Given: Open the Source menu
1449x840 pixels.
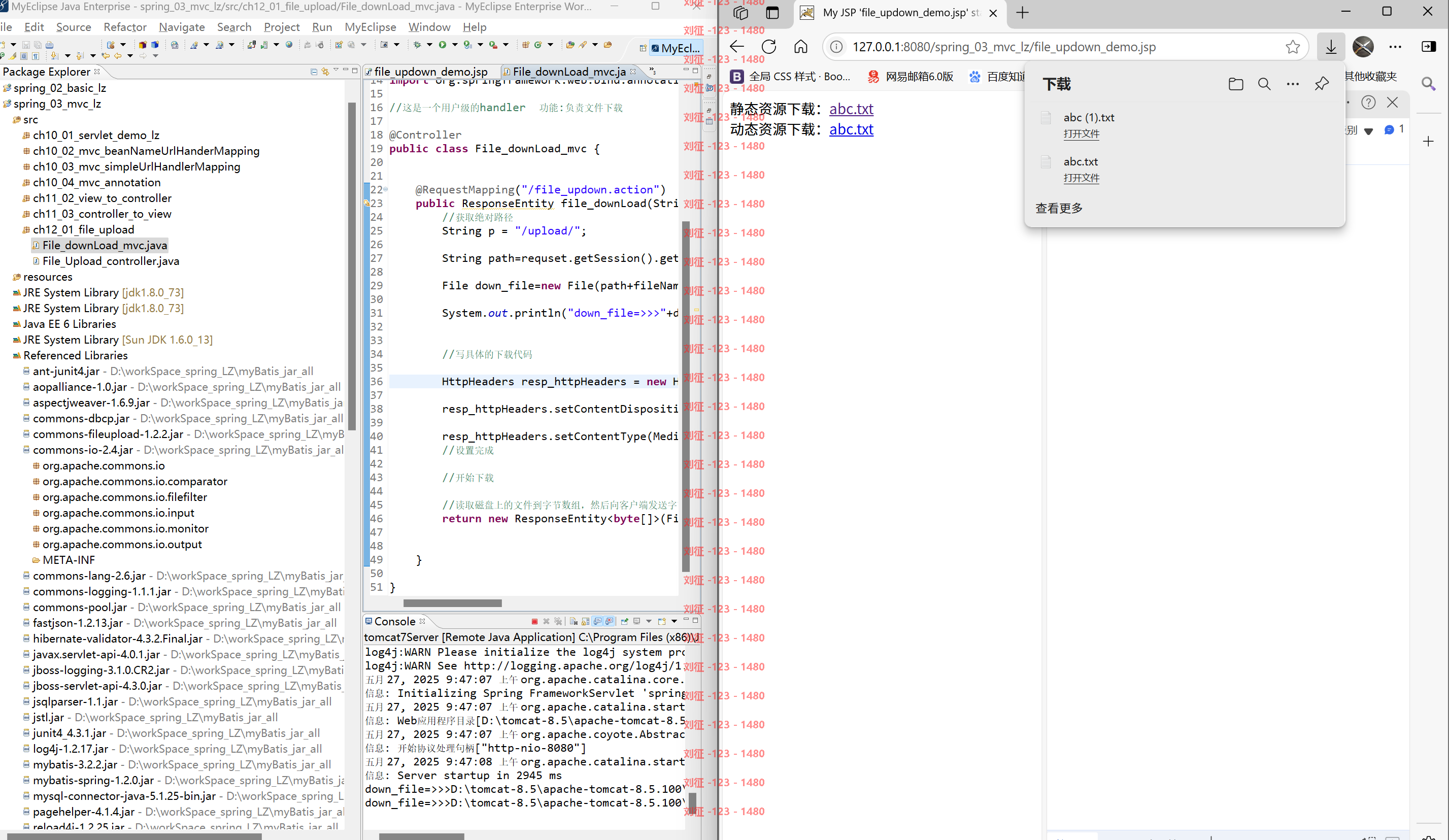Looking at the screenshot, I should tap(73, 27).
